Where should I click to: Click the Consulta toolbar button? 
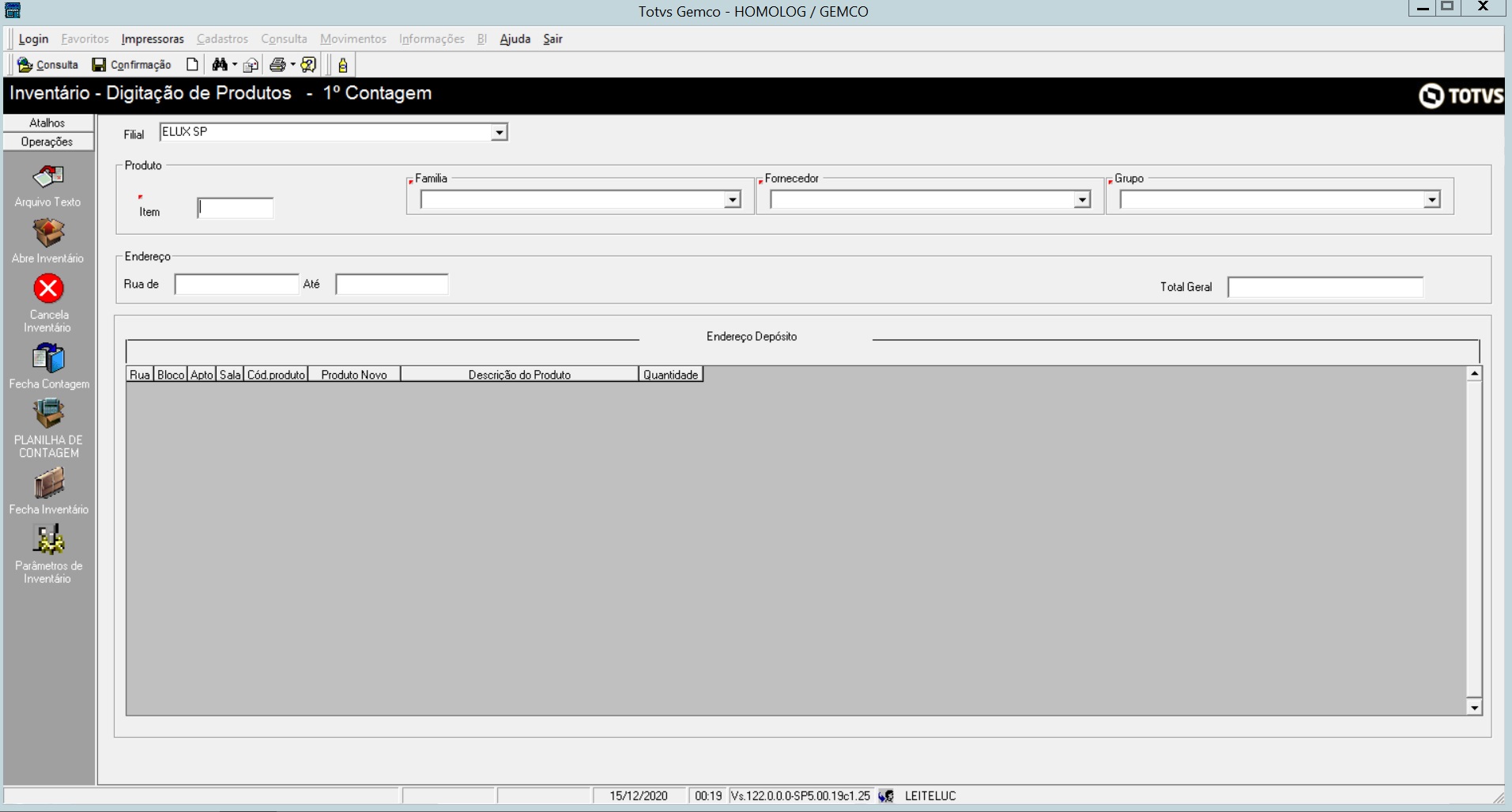coord(48,65)
